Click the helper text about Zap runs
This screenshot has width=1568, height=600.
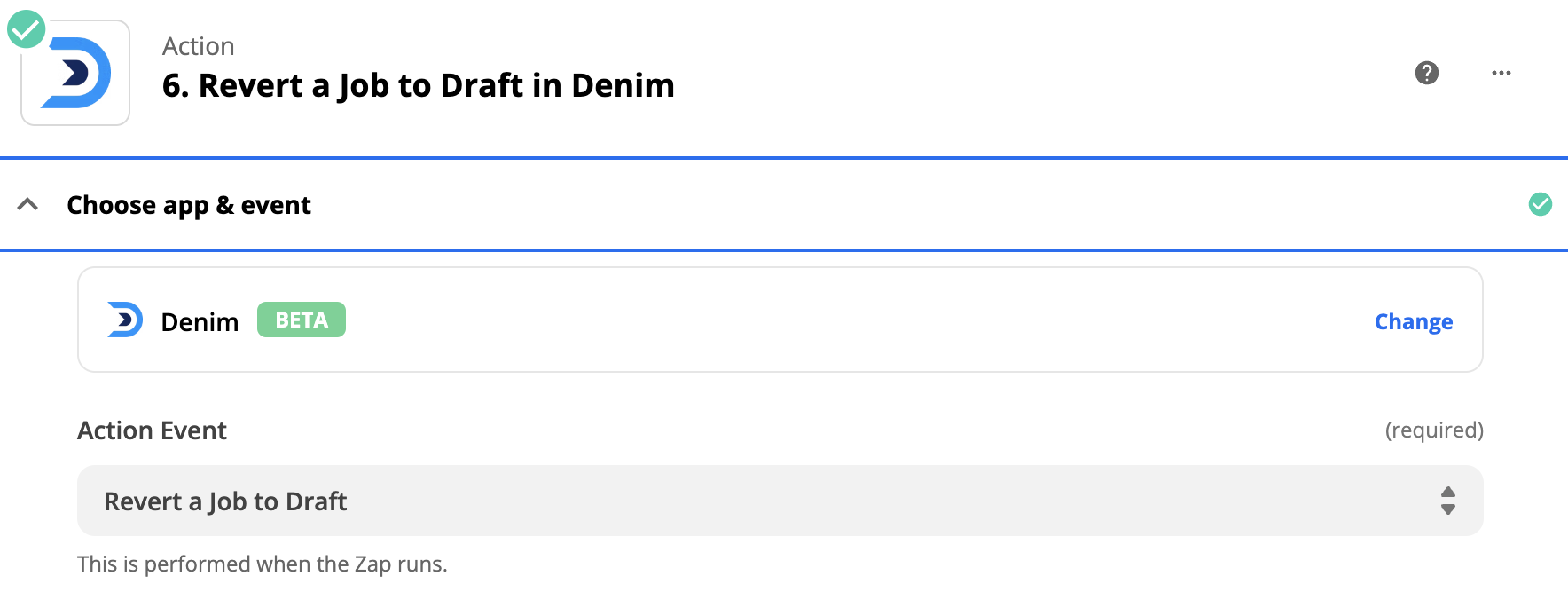[262, 564]
